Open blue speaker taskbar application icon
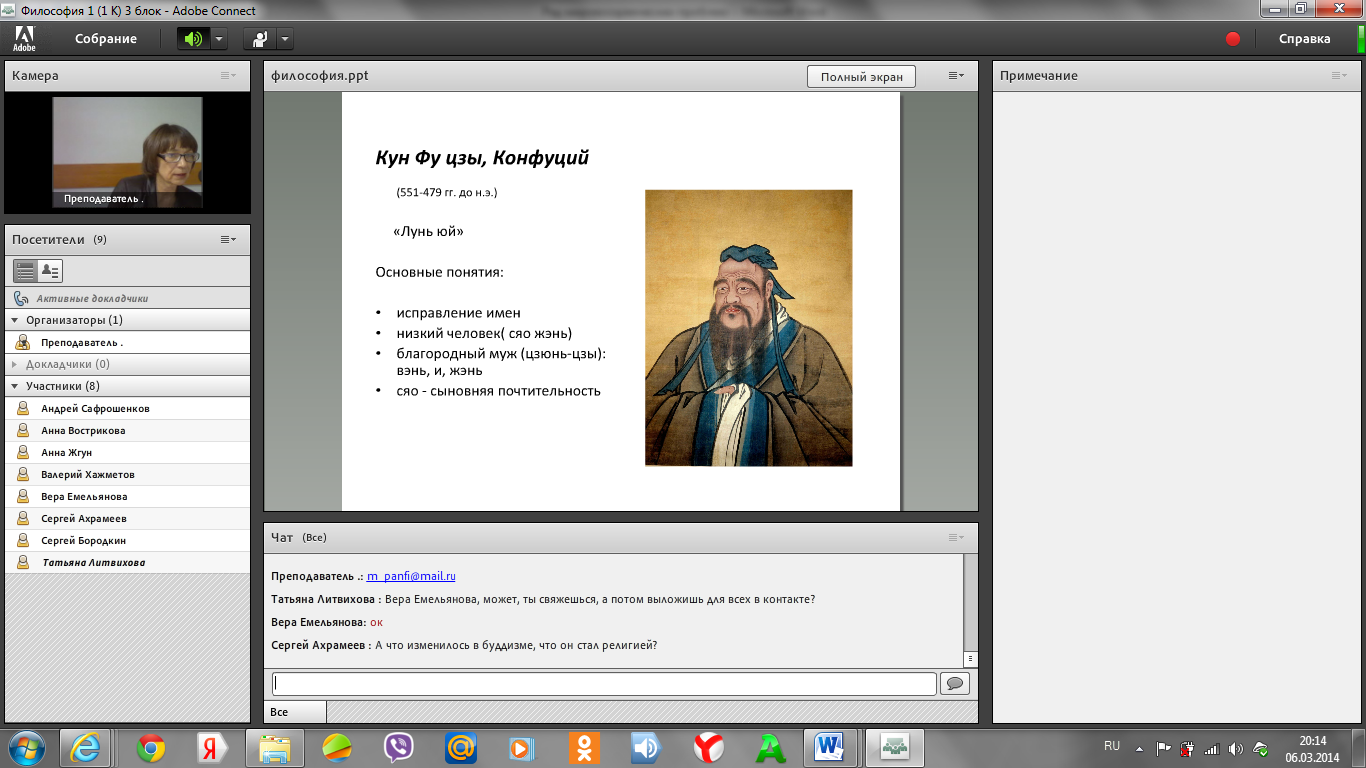This screenshot has width=1366, height=768. (647, 747)
